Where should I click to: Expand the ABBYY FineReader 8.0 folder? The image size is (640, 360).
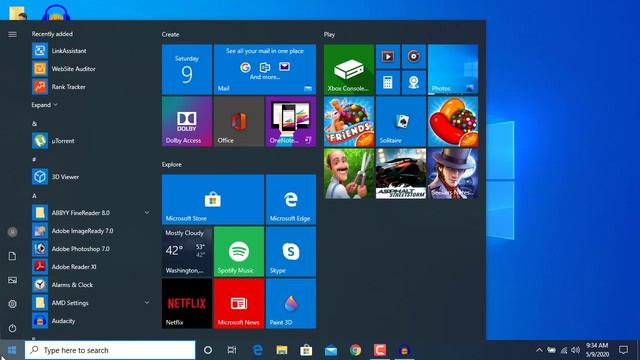[91, 213]
